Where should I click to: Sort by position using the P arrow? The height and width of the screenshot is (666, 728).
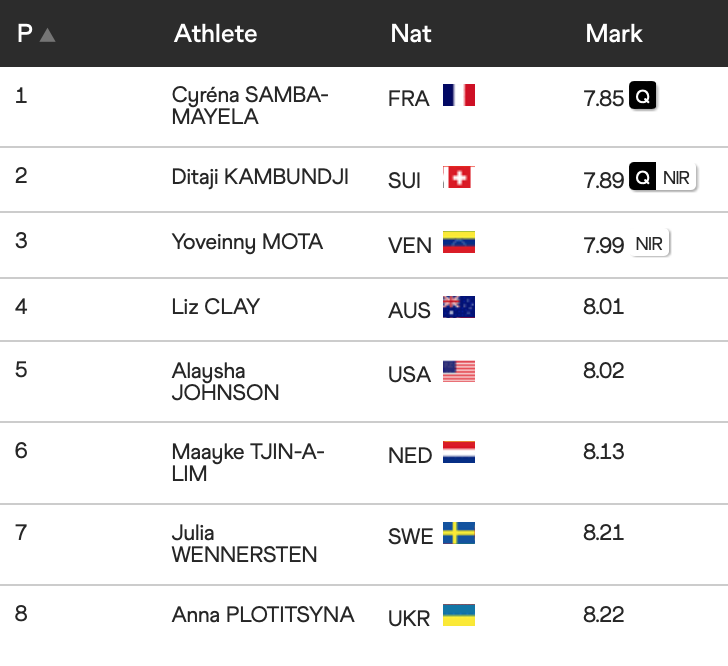point(47,35)
